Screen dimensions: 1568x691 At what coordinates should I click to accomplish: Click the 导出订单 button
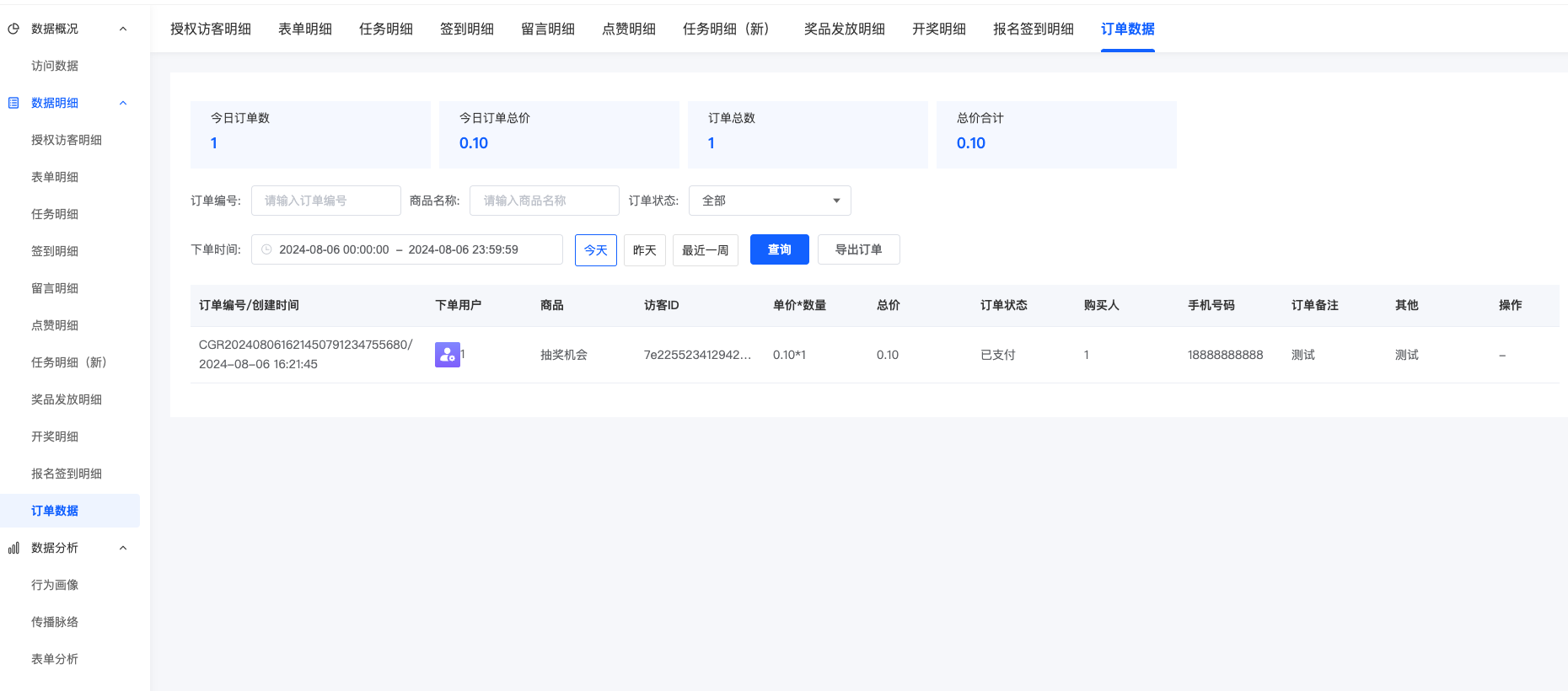click(858, 249)
